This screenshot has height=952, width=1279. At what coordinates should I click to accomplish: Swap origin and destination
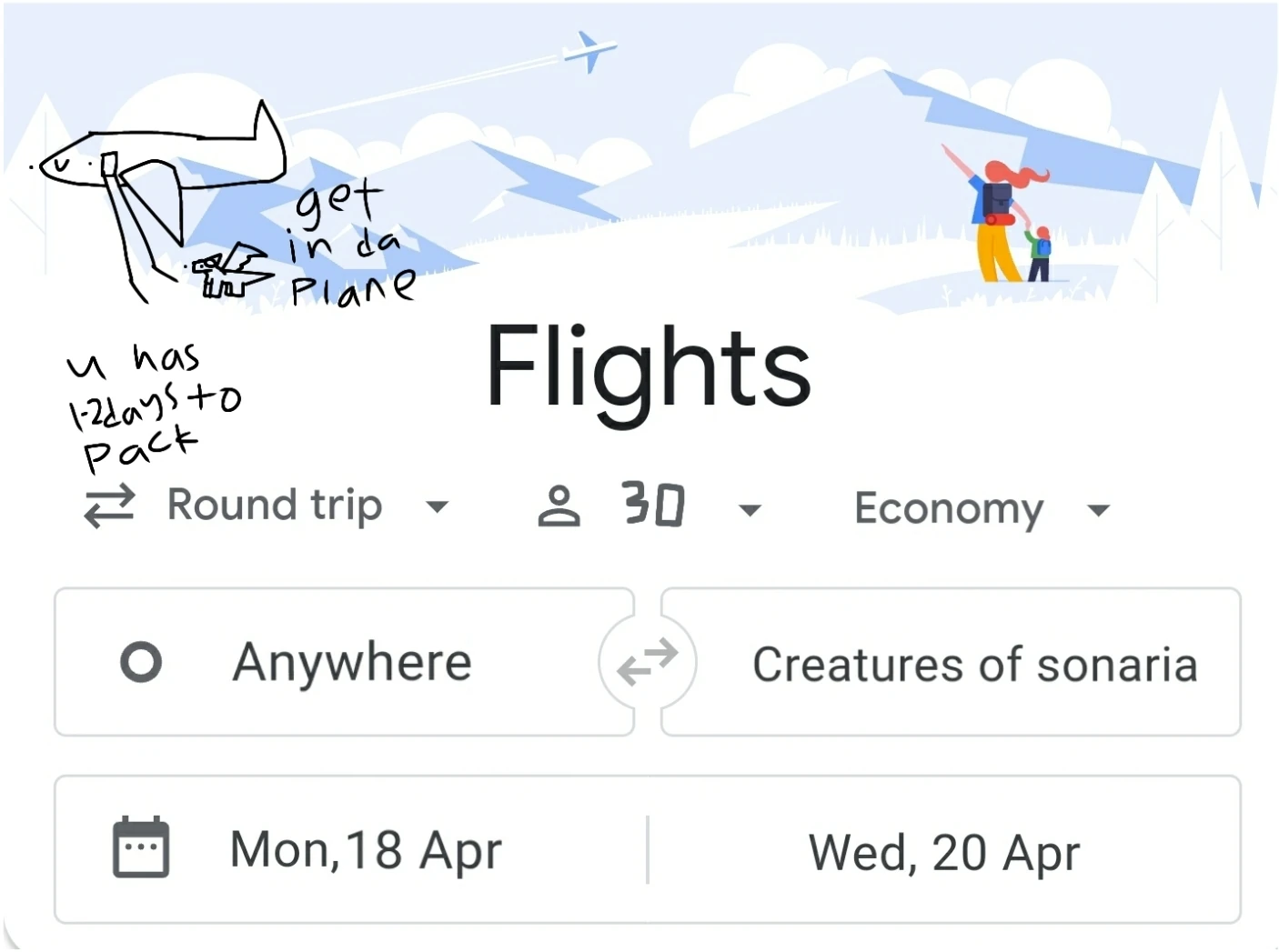coord(647,662)
